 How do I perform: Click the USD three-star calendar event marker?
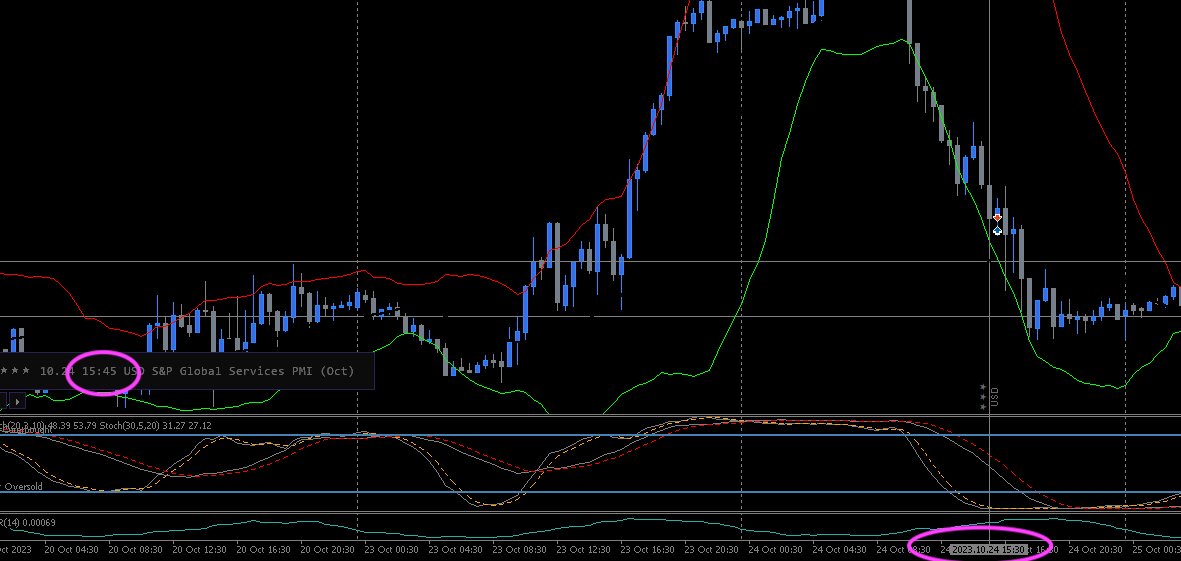click(988, 397)
